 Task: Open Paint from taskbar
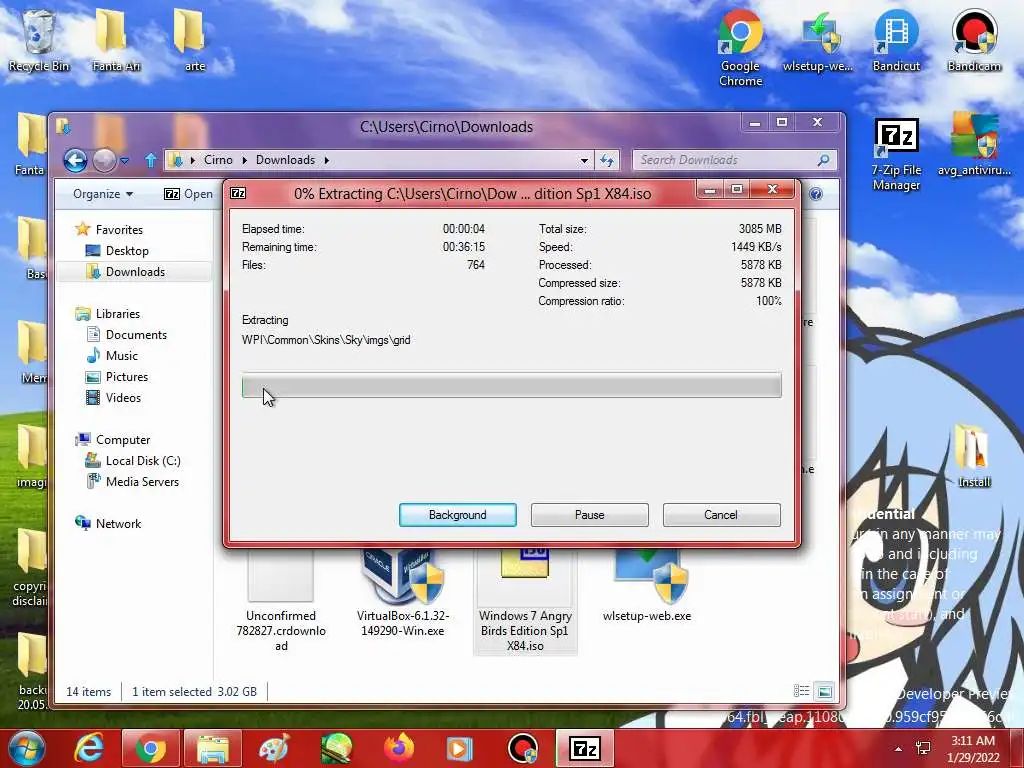274,748
